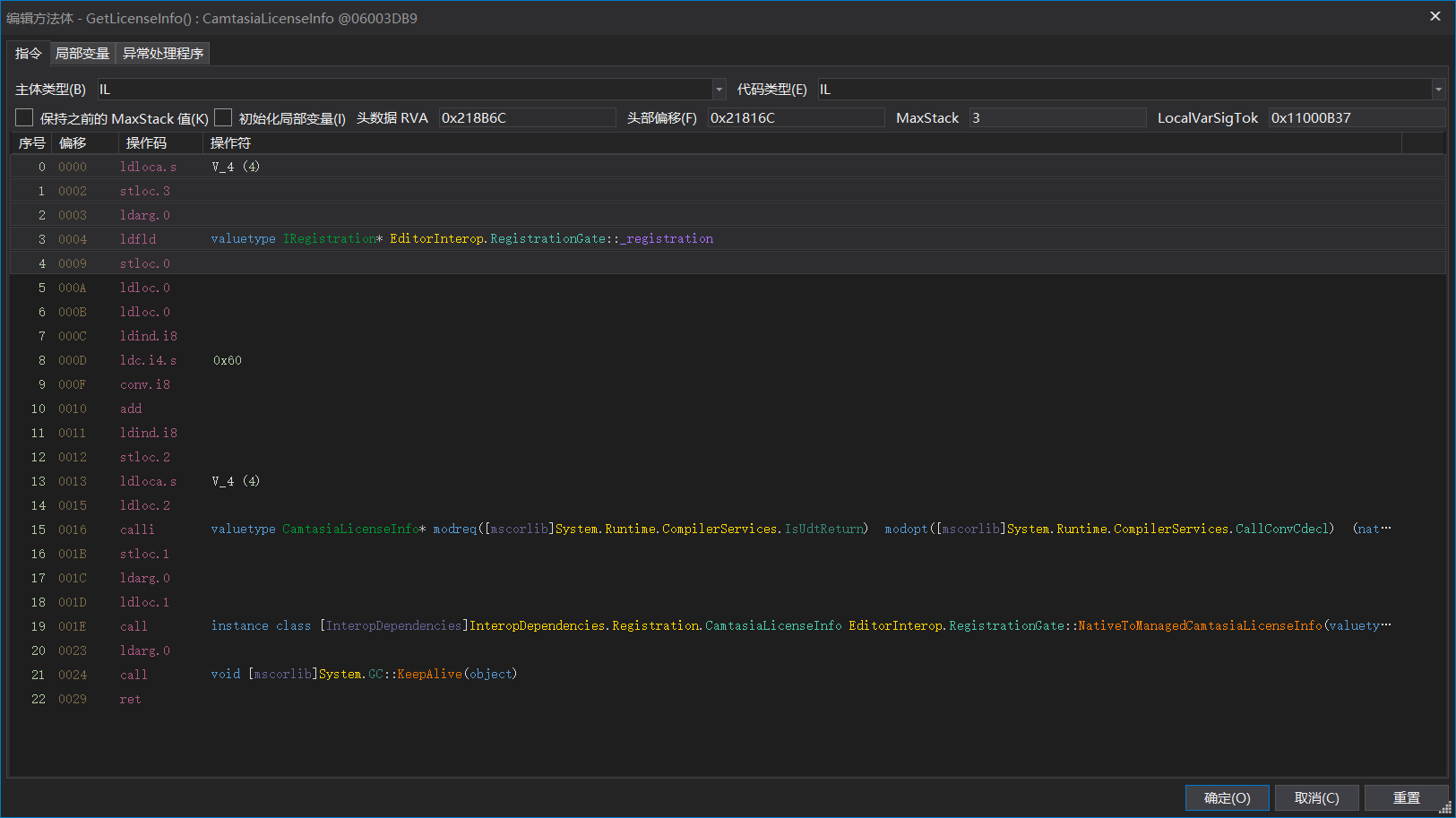1456x818 pixels.
Task: Select stloc.0 opcode at offset 0009
Action: (145, 263)
